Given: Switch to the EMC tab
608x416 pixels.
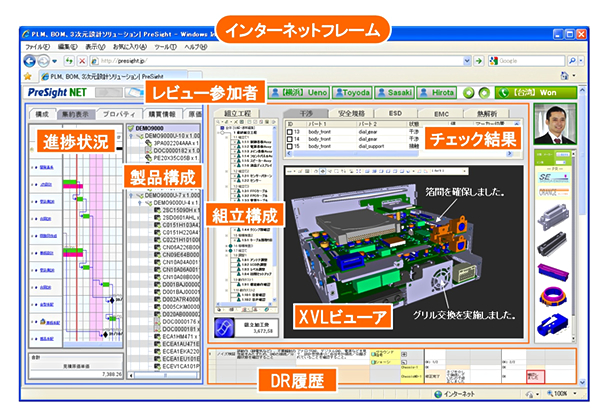Looking at the screenshot, I should click(441, 114).
